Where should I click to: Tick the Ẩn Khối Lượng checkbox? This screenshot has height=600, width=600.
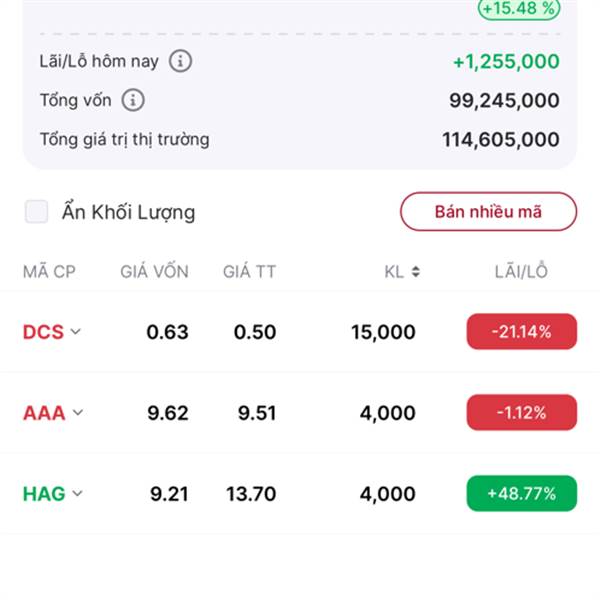click(x=36, y=211)
